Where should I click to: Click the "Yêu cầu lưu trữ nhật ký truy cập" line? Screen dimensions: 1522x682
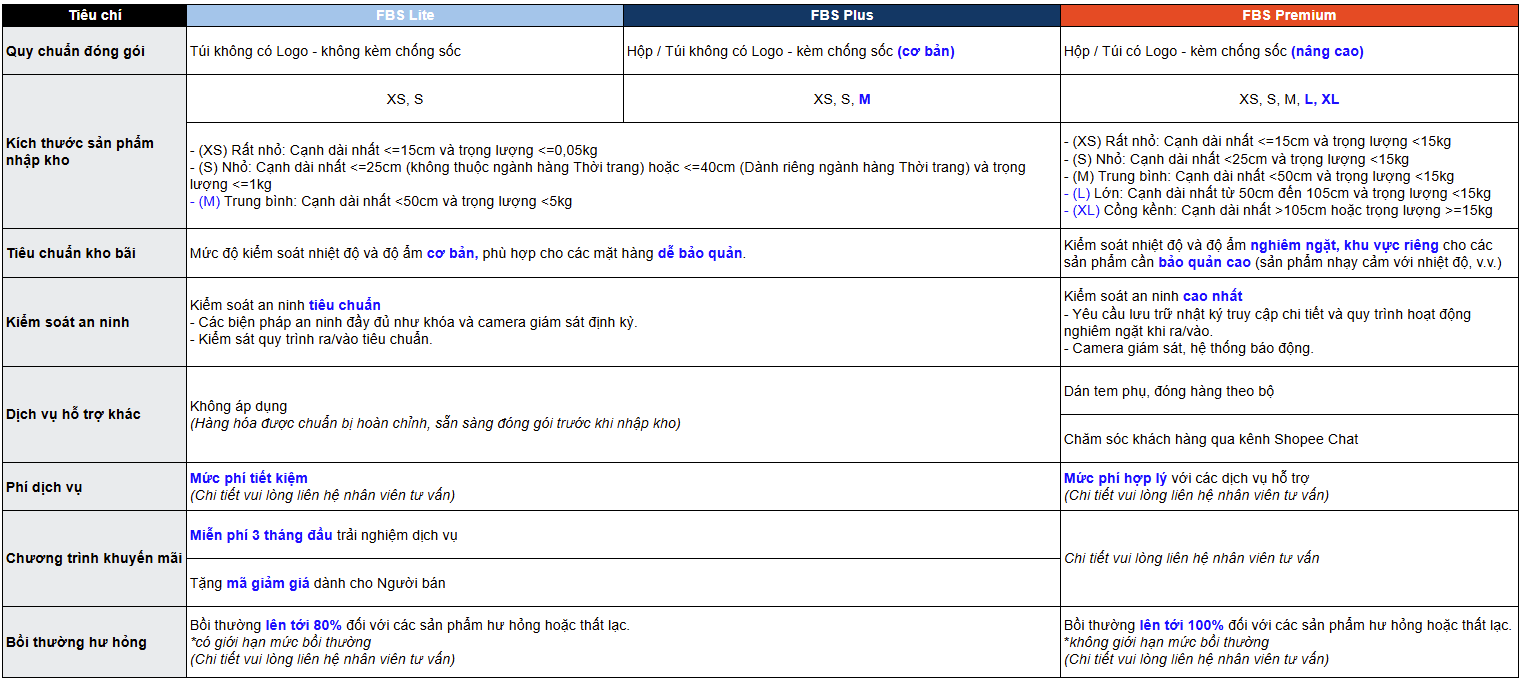[x=1267, y=322]
